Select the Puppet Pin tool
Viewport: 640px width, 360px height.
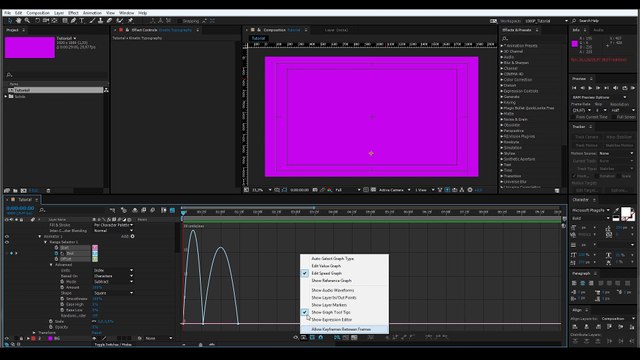pyautogui.click(x=130, y=21)
